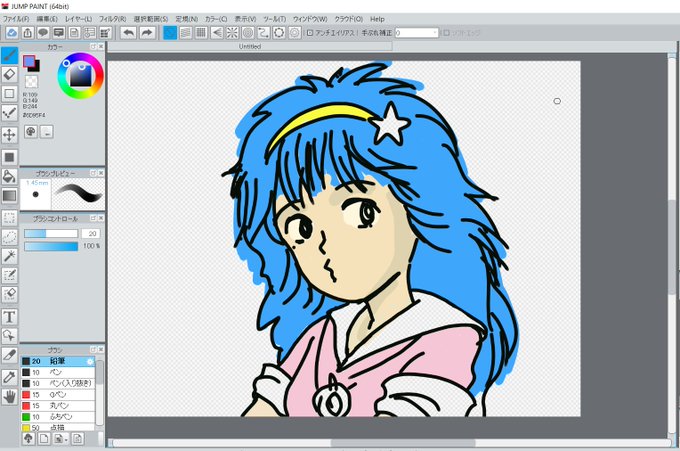Click the cloud save icon in top toolbar
The width and height of the screenshot is (680, 451).
click(12, 33)
